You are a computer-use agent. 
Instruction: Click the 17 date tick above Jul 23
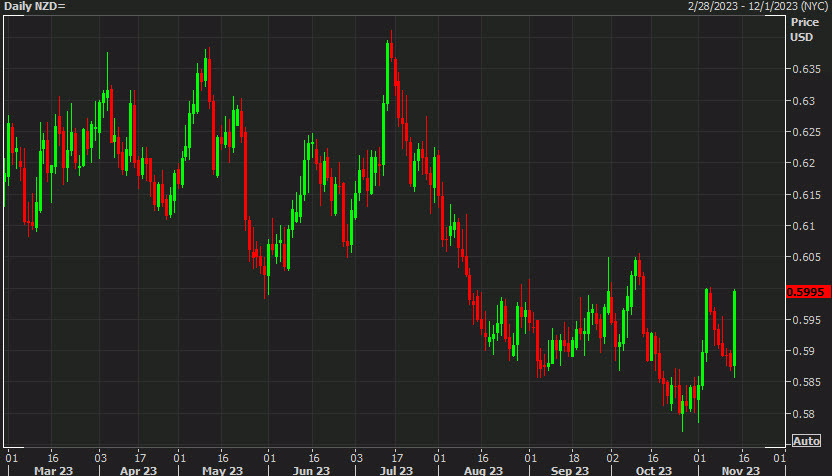click(397, 458)
